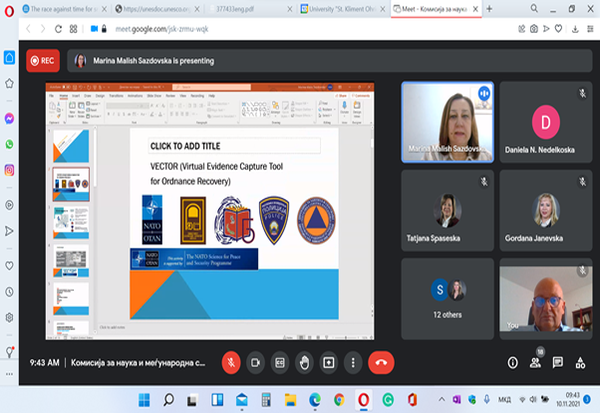This screenshot has height=413, width=600.
Task: Open WhatsApp in the Opera sidebar
Action: (9, 144)
